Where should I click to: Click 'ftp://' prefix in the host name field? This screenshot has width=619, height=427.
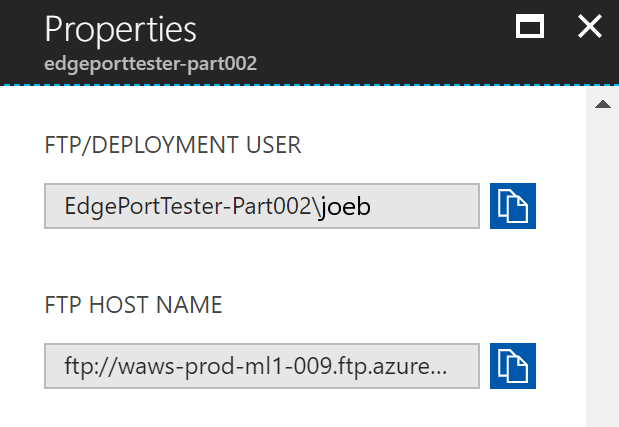point(91,367)
